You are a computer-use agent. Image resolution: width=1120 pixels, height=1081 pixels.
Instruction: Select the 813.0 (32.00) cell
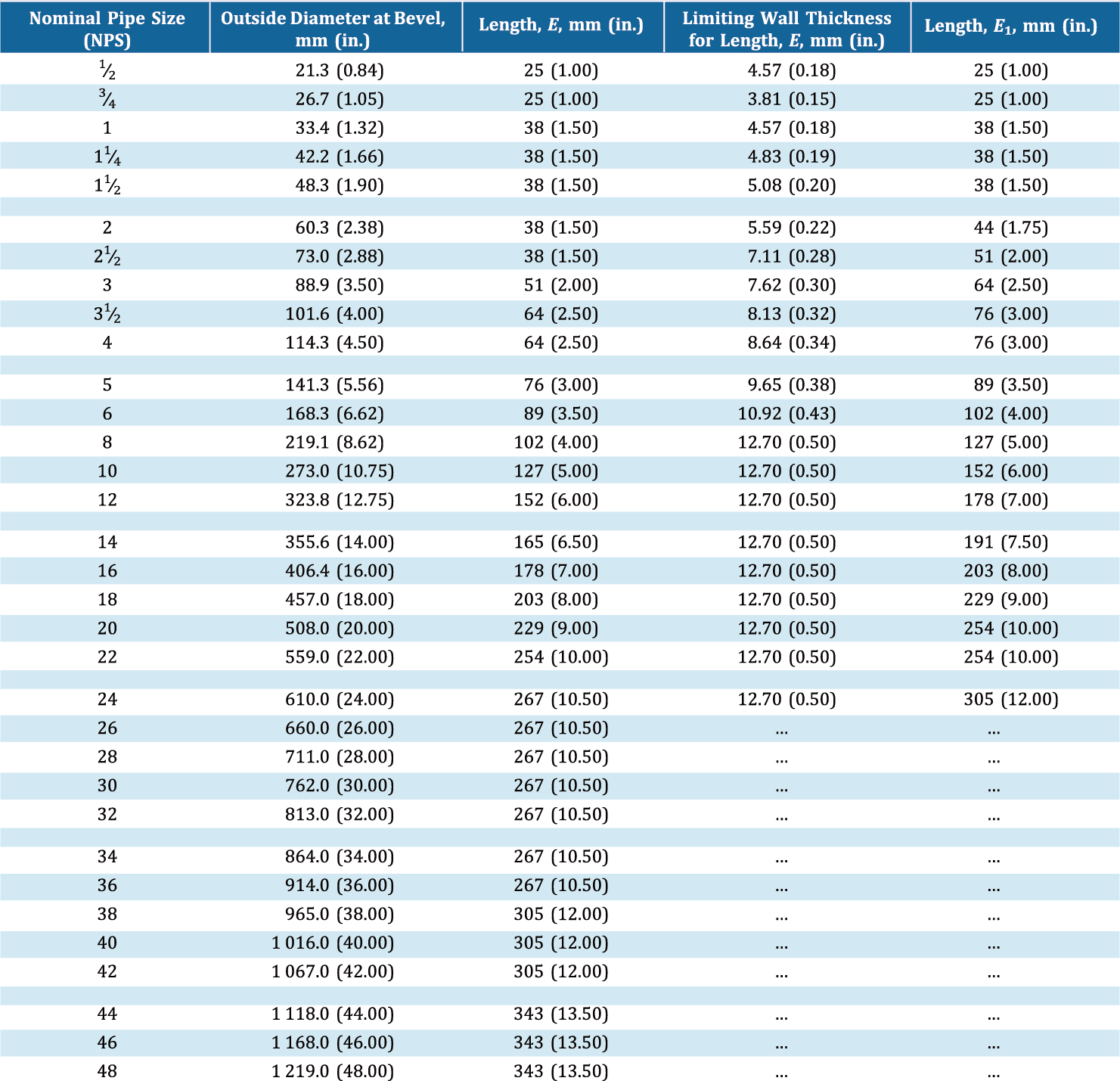tap(340, 815)
